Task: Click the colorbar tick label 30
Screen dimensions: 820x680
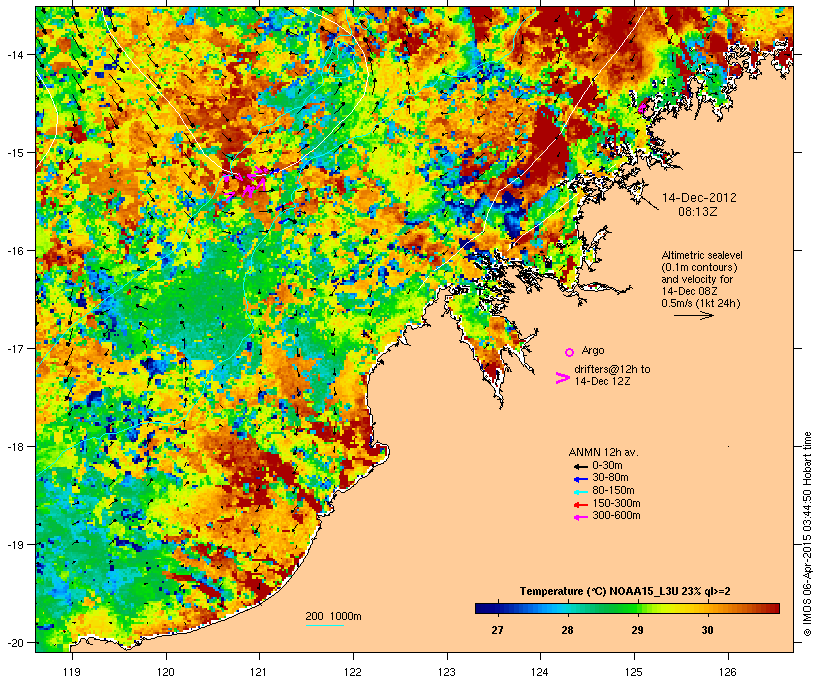Action: point(707,630)
